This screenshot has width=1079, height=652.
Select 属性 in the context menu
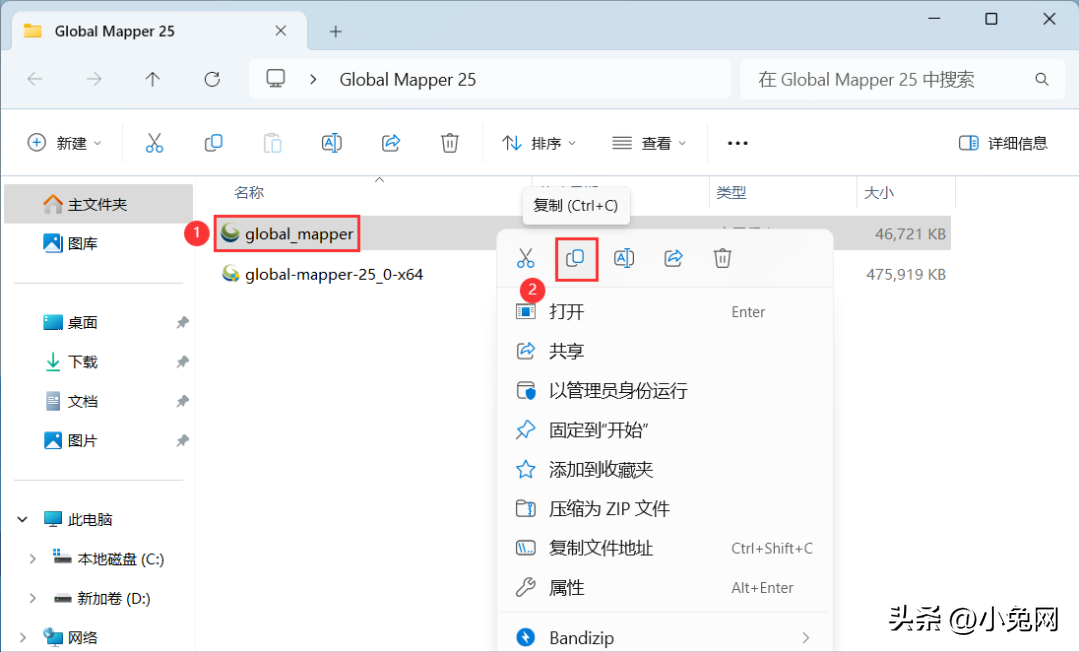pyautogui.click(x=665, y=588)
